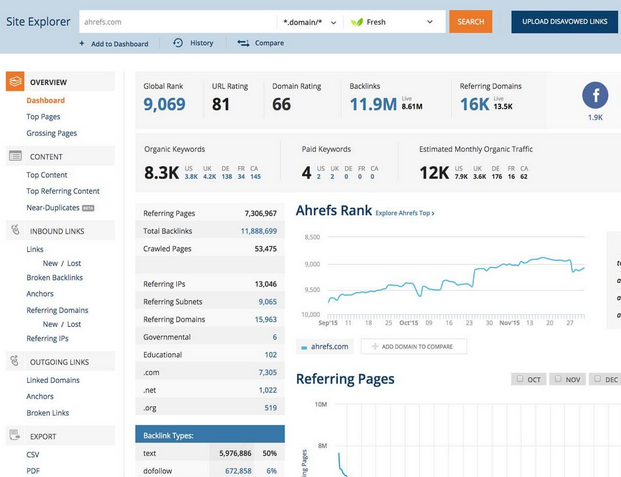Click the Inbound Links section icon
Image resolution: width=621 pixels, height=477 pixels.
click(x=15, y=230)
